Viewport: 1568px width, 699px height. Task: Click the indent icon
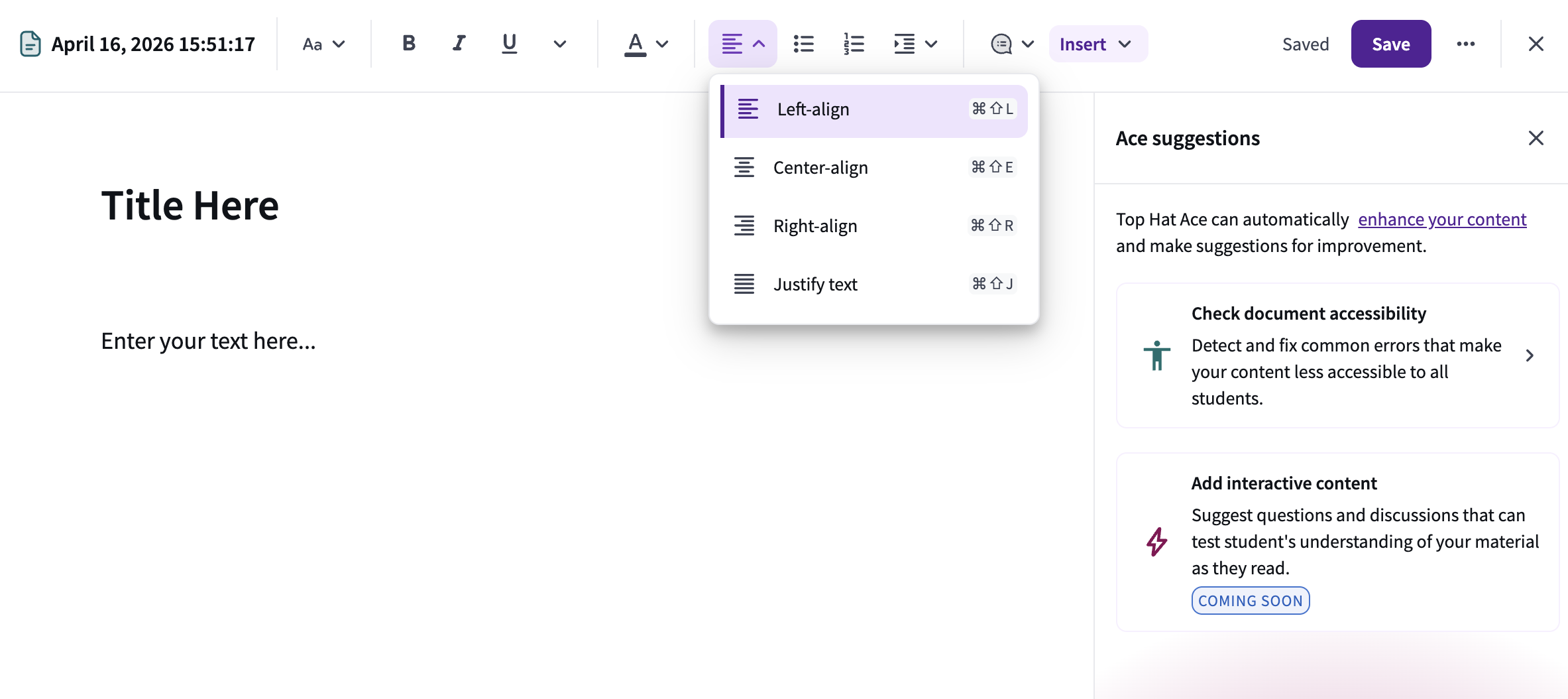904,44
